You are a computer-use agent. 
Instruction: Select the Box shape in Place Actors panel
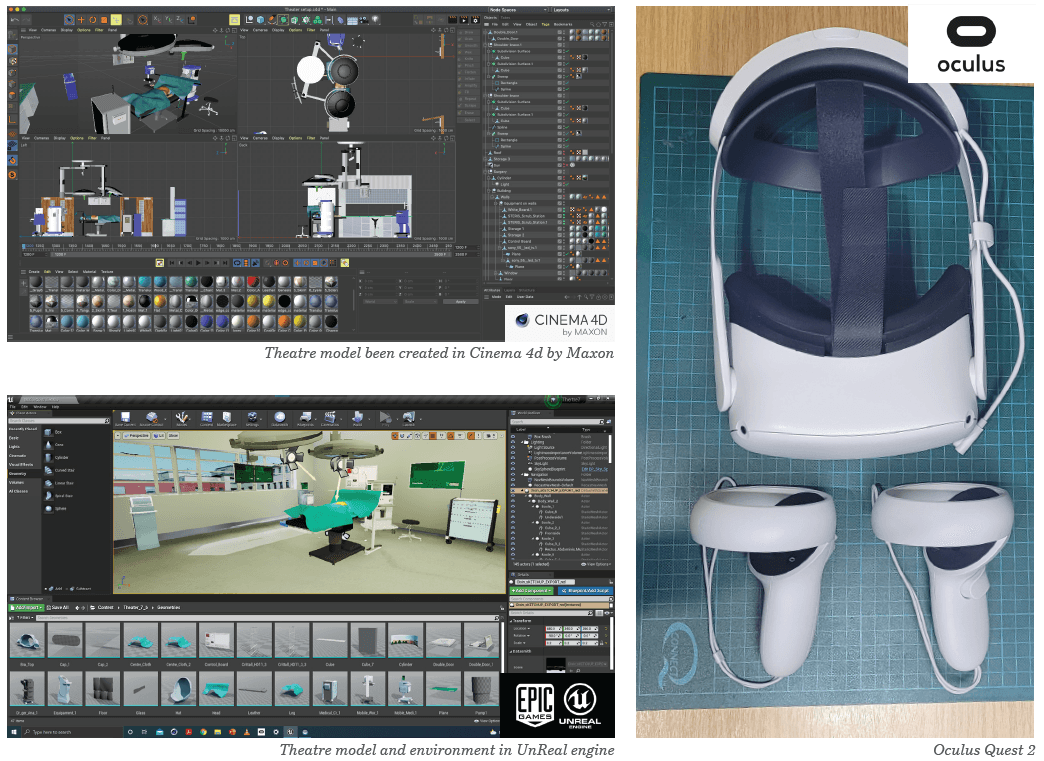coord(49,432)
